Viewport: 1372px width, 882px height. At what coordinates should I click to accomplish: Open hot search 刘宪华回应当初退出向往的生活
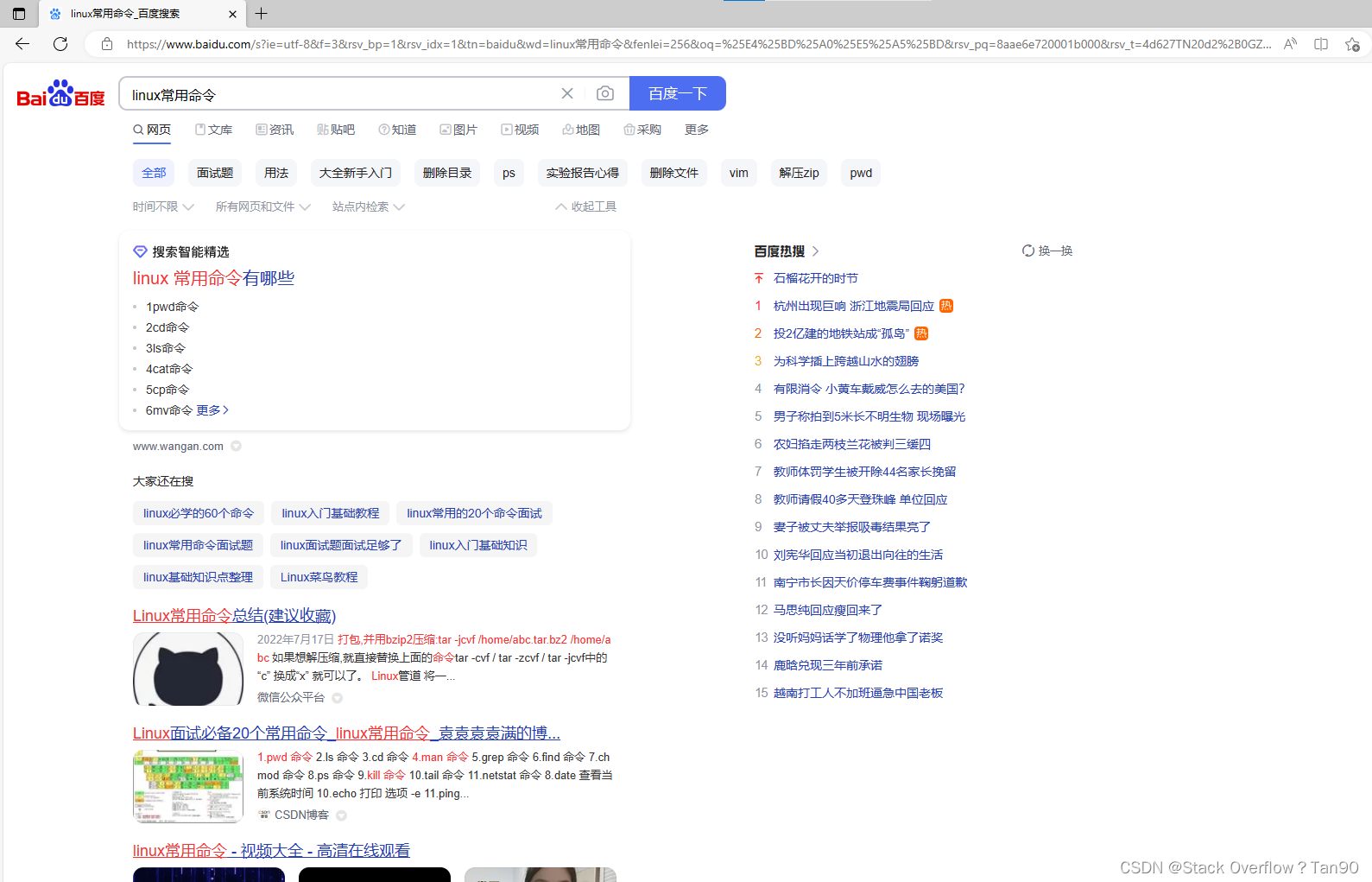pos(858,555)
